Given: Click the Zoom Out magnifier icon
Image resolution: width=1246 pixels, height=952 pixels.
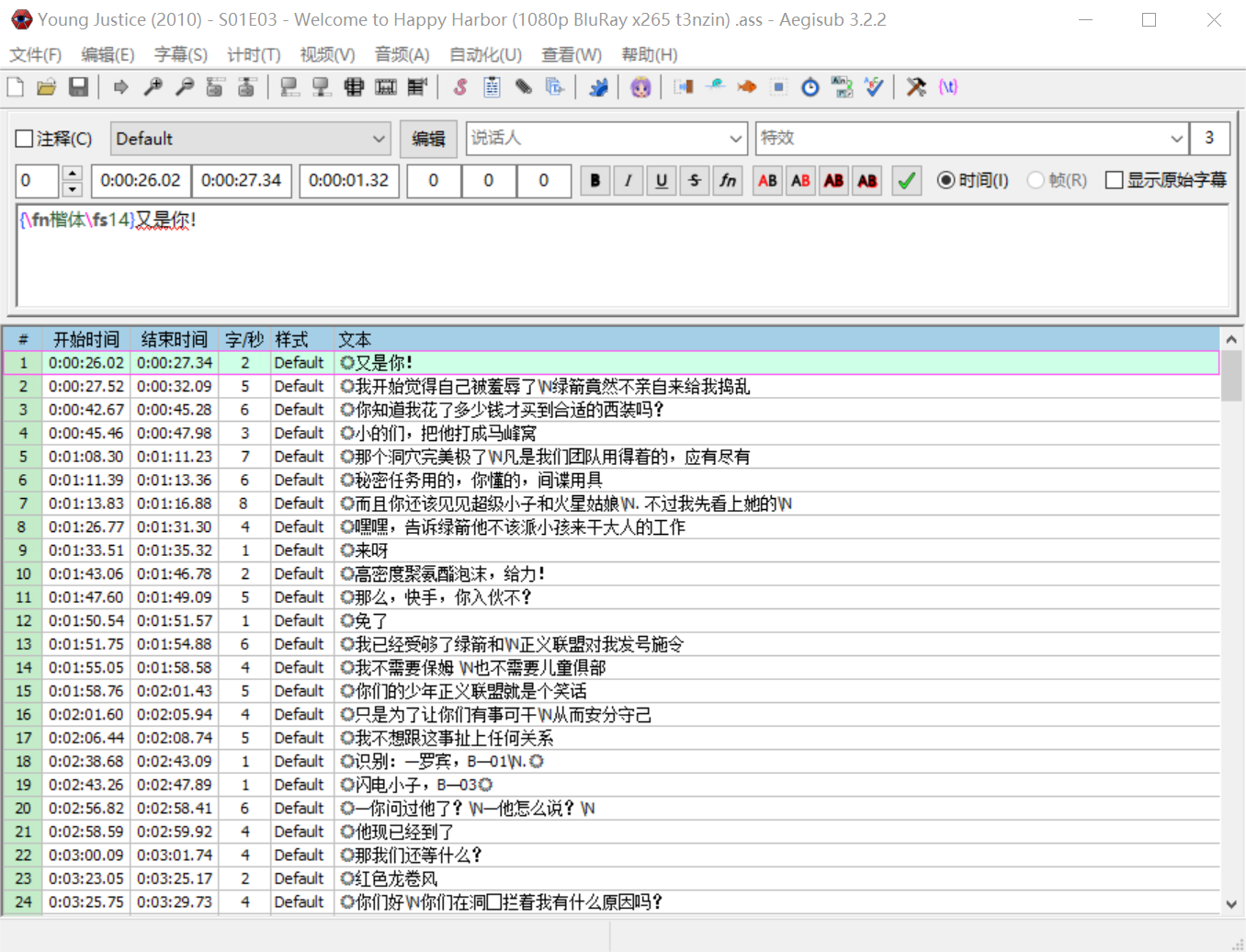Looking at the screenshot, I should (x=185, y=87).
